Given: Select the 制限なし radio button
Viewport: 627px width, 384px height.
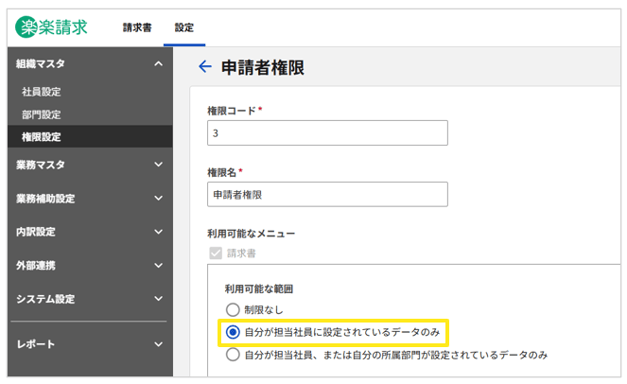Looking at the screenshot, I should coord(233,310).
